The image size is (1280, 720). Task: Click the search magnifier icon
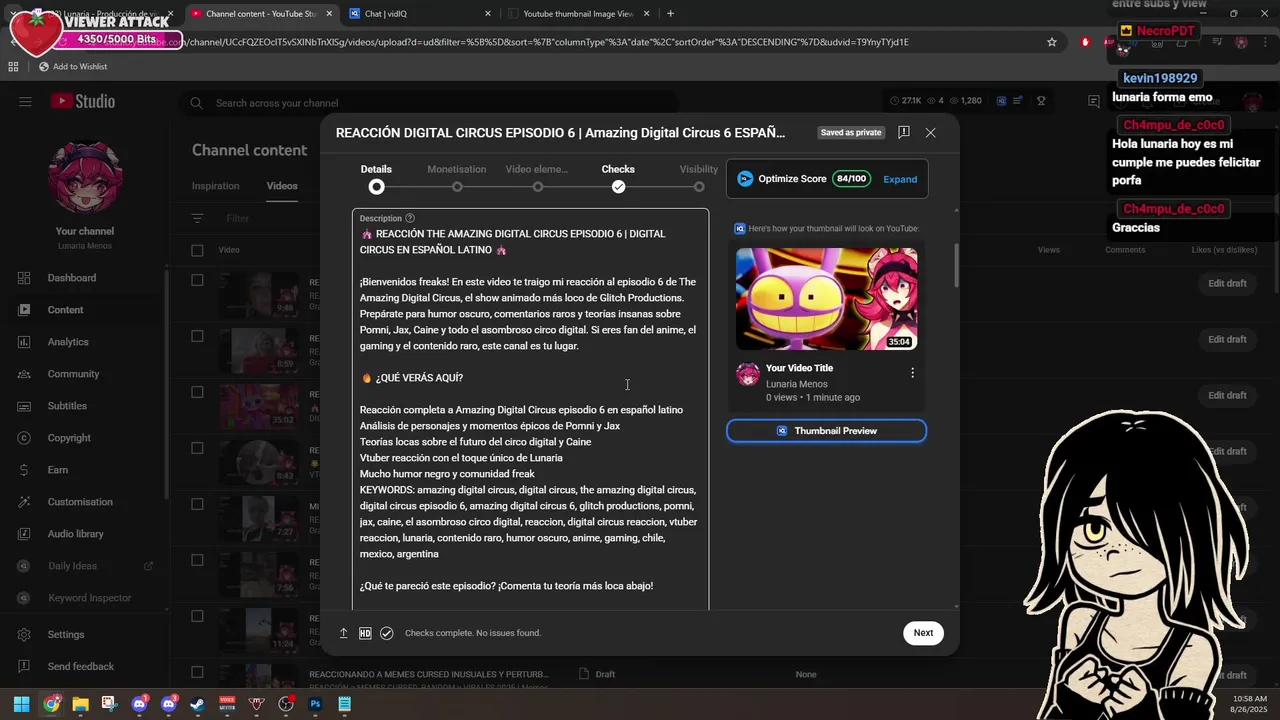(196, 103)
